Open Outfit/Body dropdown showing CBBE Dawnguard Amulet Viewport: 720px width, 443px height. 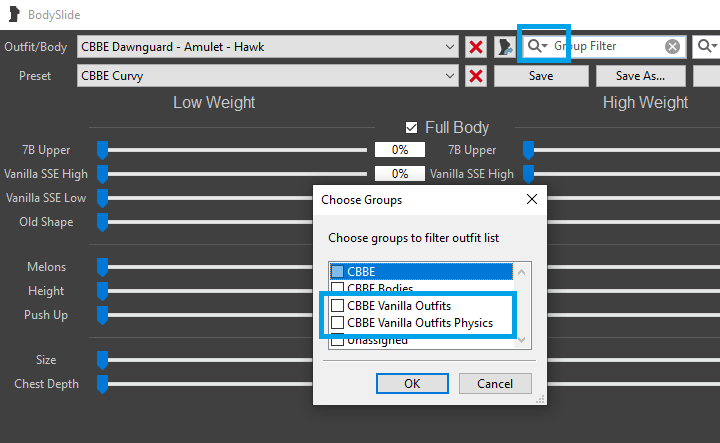tap(268, 47)
